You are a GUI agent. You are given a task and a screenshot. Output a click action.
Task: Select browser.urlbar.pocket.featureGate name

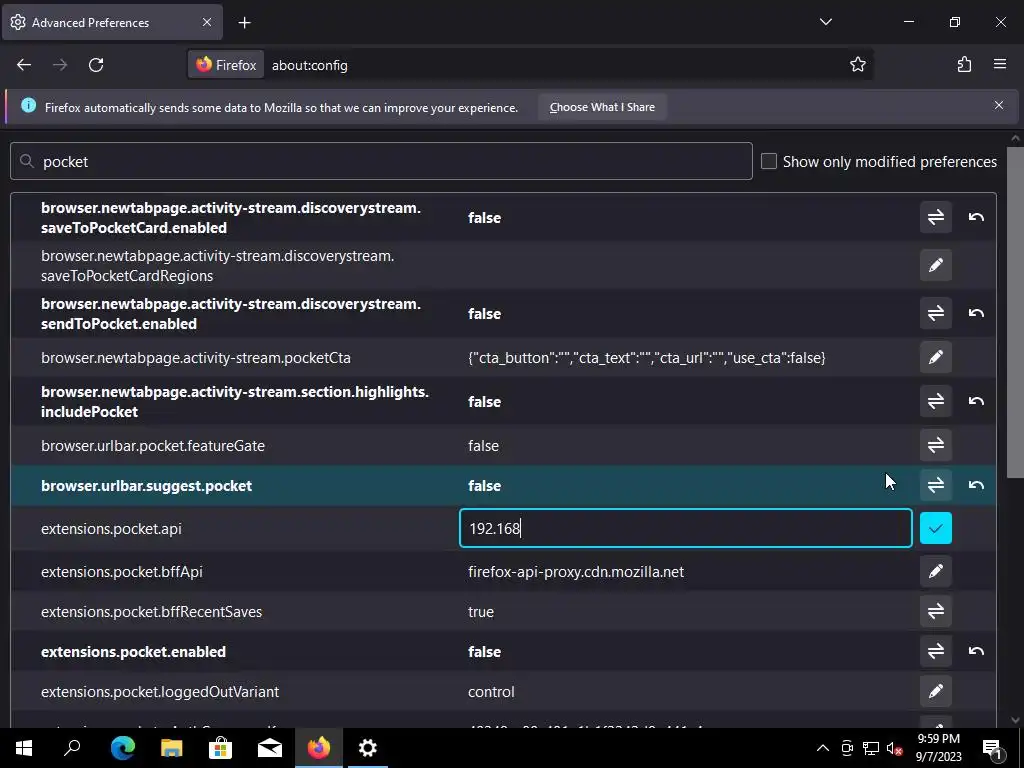point(153,446)
